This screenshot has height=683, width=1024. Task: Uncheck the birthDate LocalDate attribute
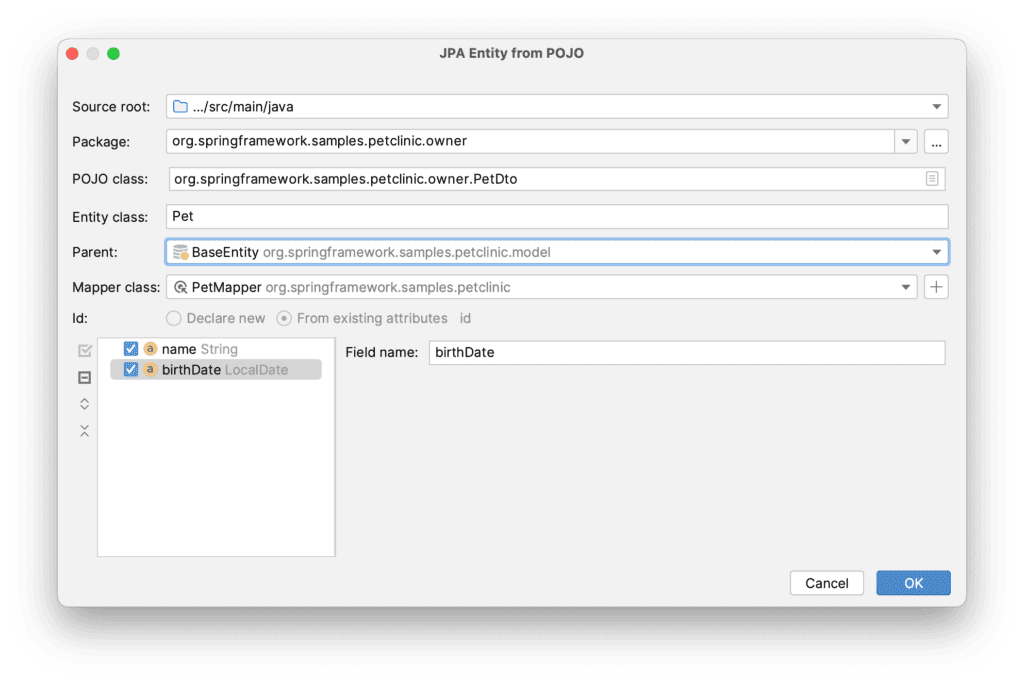pyautogui.click(x=130, y=369)
